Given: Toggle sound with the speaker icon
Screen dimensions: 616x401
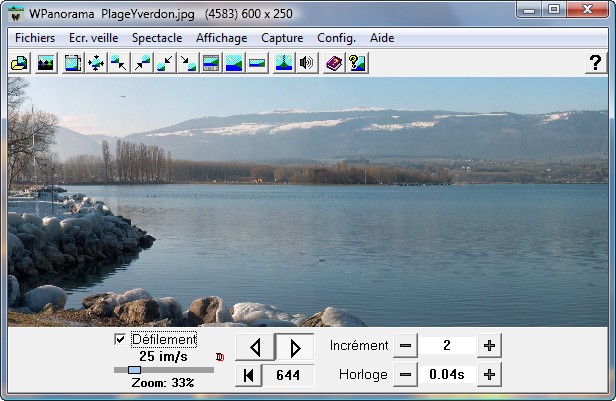Looking at the screenshot, I should point(306,63).
